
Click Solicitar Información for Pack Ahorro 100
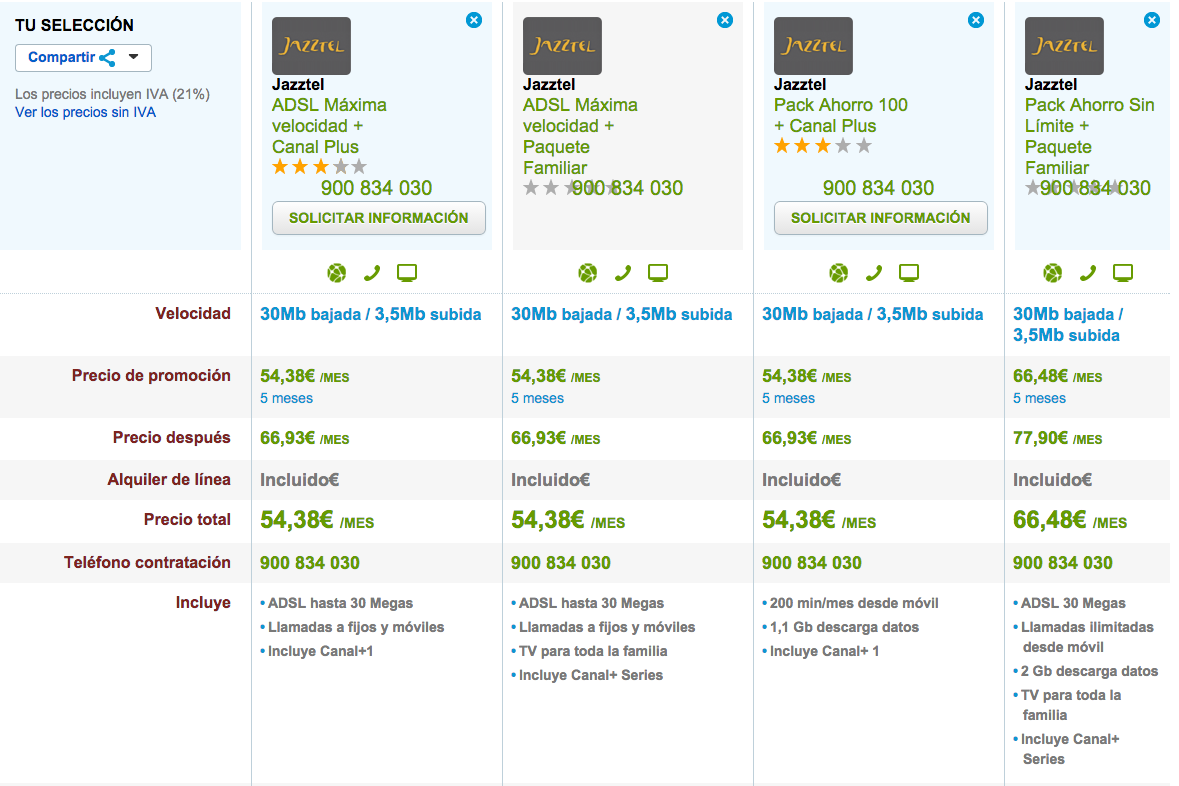point(880,218)
